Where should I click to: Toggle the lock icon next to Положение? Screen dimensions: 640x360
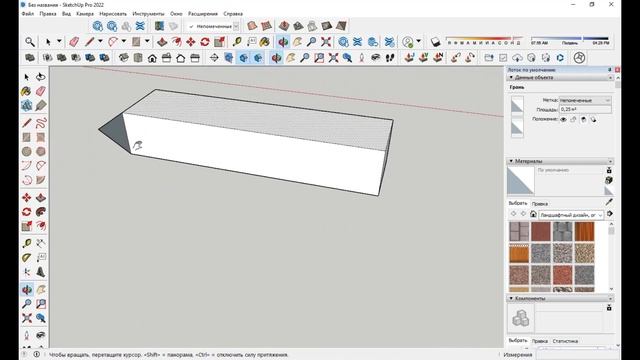pos(573,120)
